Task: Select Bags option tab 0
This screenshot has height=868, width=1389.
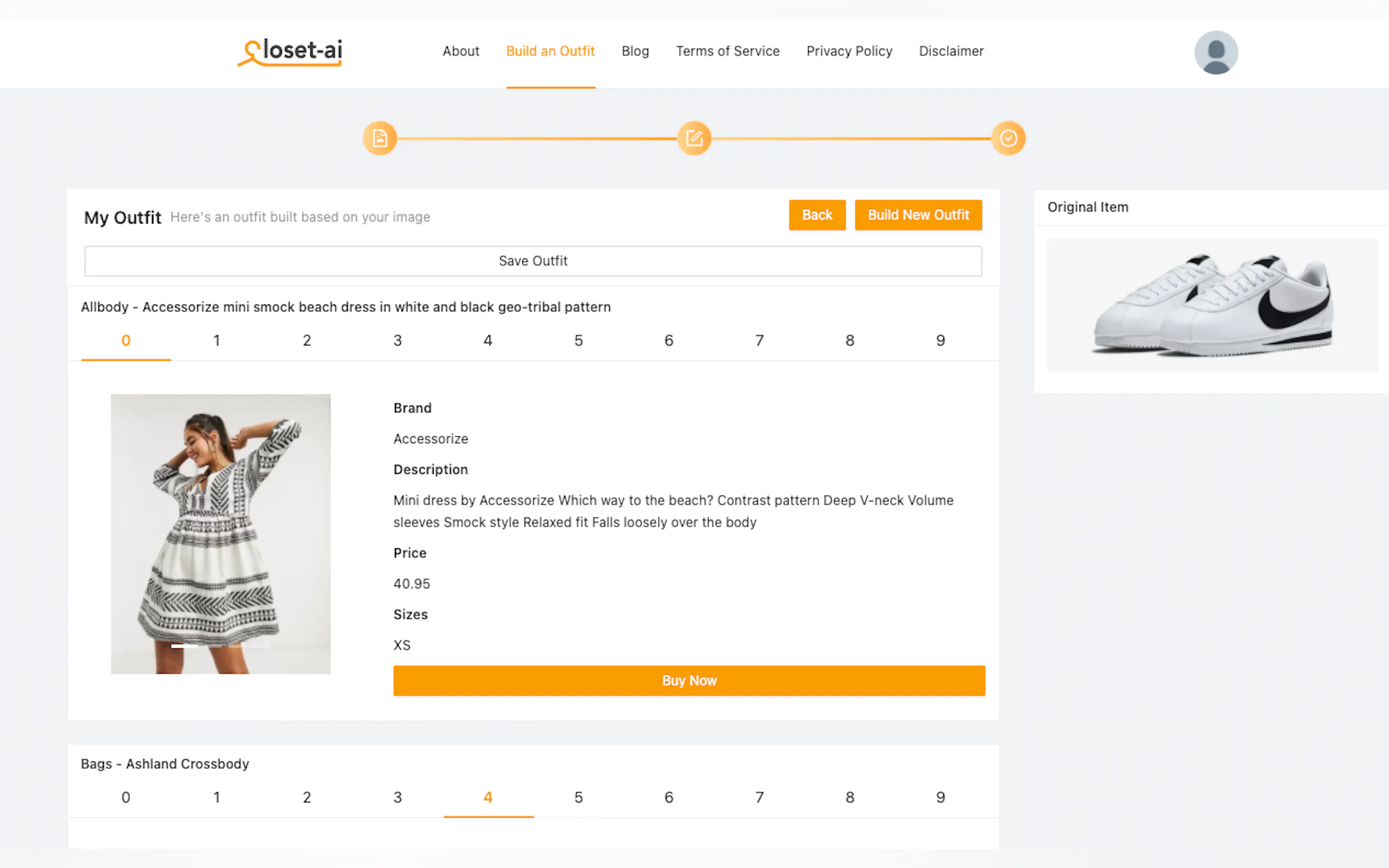Action: (x=126, y=797)
